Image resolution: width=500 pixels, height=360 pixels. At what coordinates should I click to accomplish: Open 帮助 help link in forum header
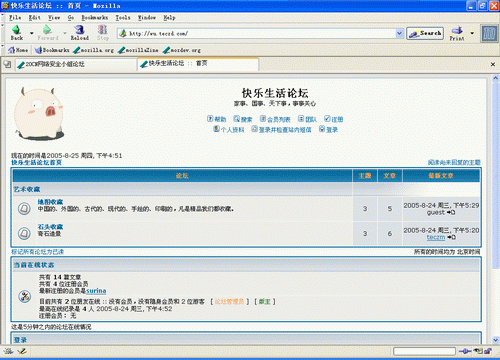217,119
